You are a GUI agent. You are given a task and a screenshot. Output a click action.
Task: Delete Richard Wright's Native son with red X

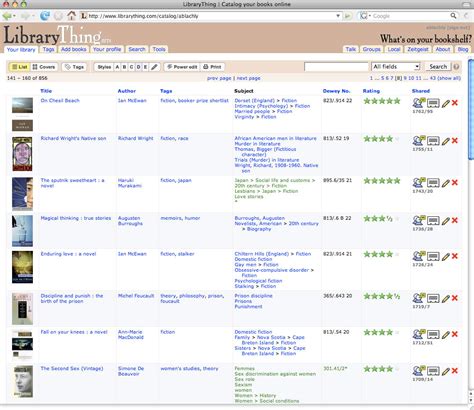(455, 141)
